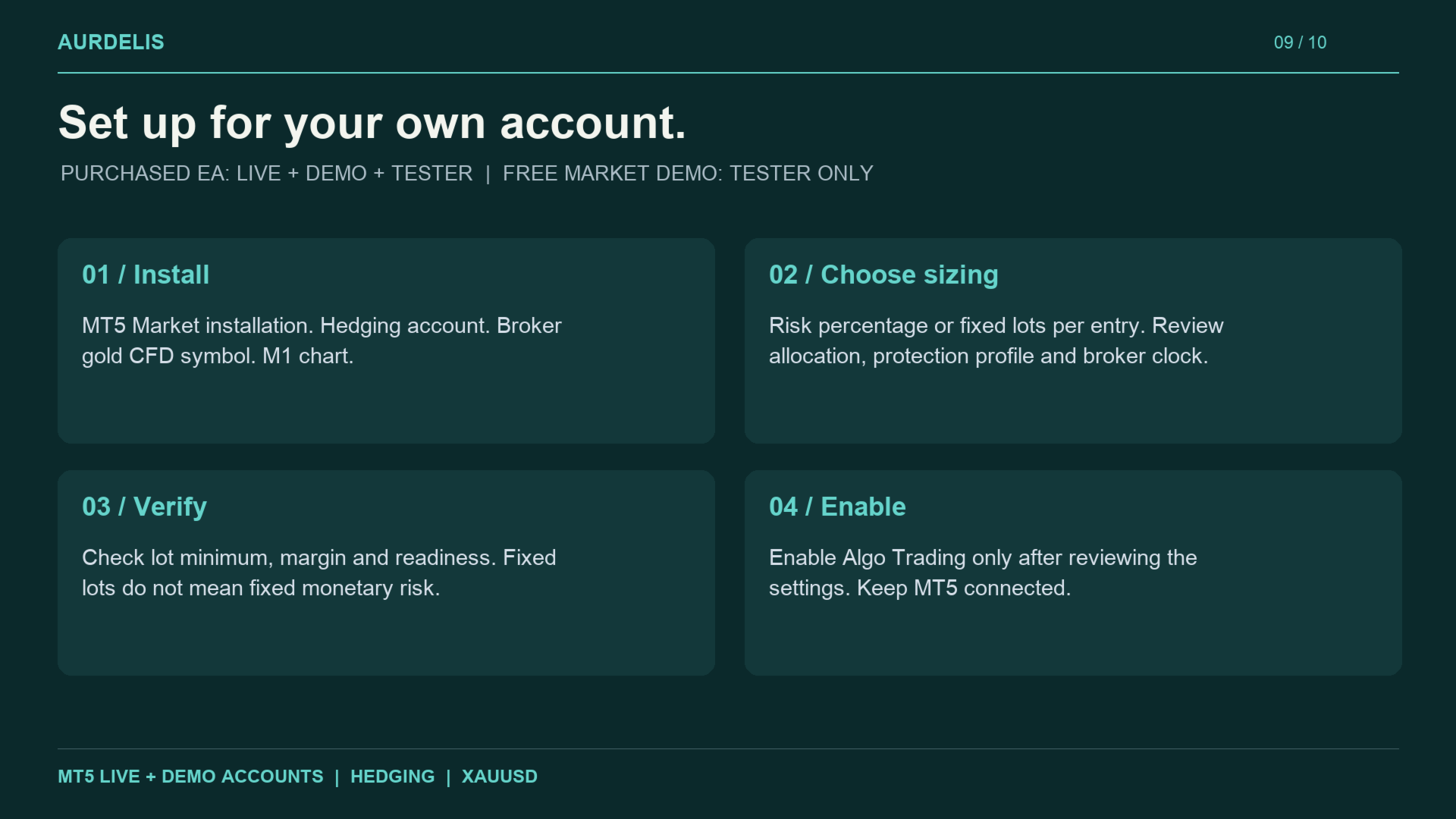Click the MT5 Market installation description
The height and width of the screenshot is (819, 1456).
coord(322,340)
